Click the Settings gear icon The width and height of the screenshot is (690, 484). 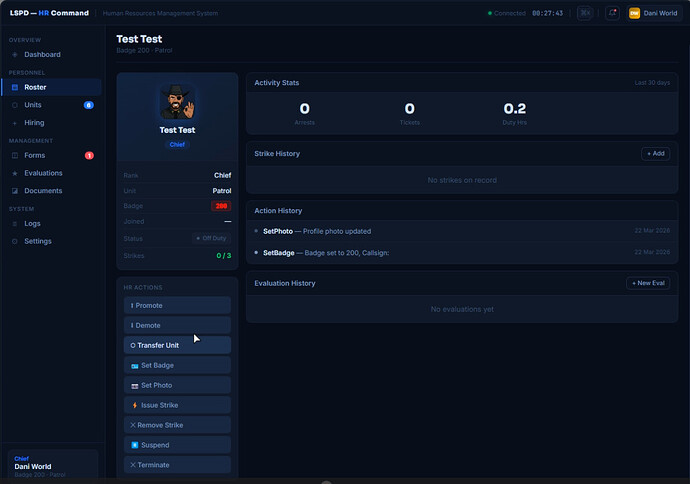(15, 241)
